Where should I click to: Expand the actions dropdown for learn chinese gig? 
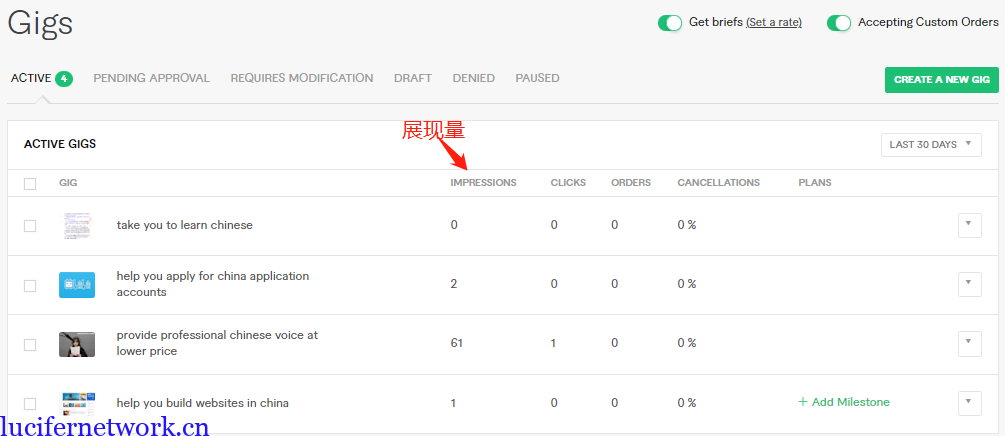[969, 226]
